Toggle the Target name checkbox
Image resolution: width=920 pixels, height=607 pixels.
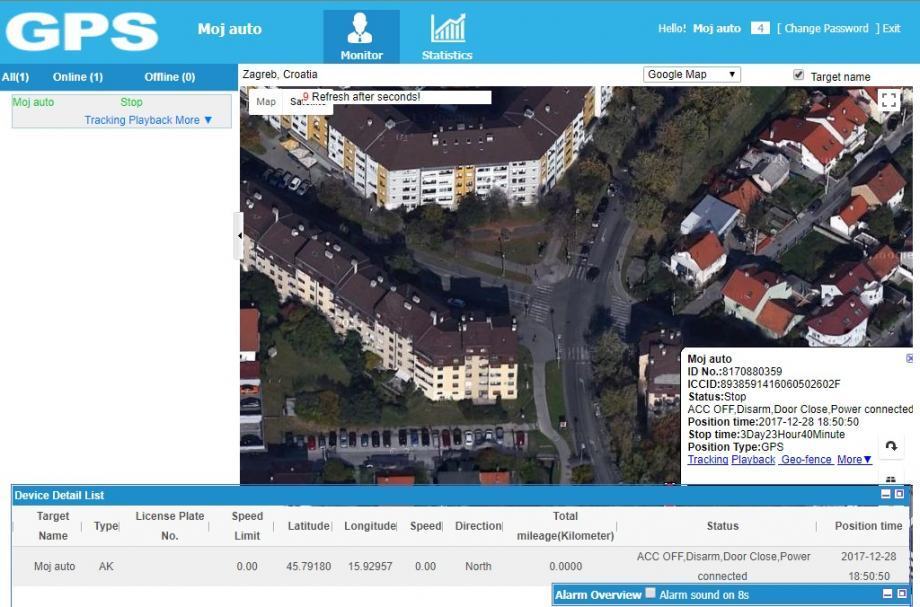point(798,75)
